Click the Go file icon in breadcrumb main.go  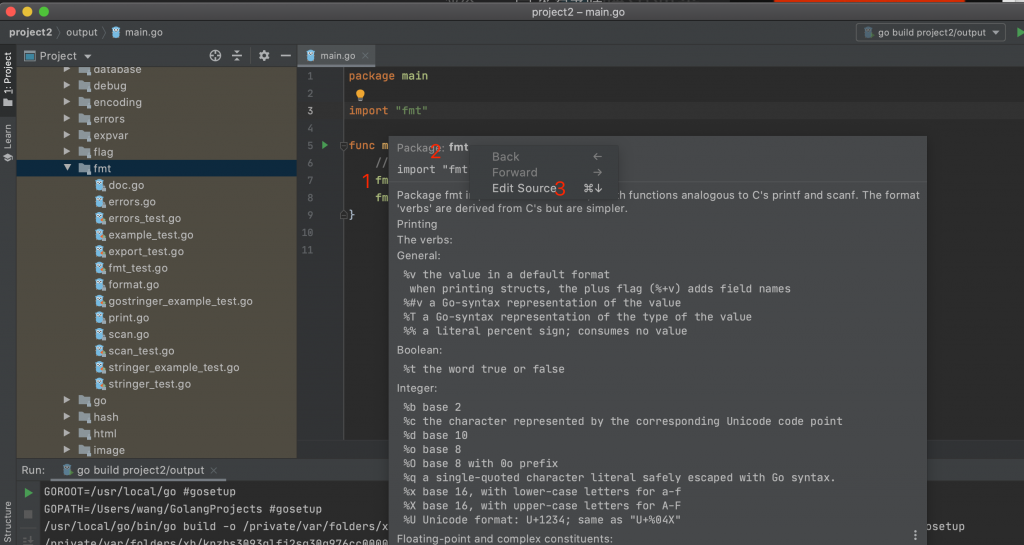click(116, 32)
